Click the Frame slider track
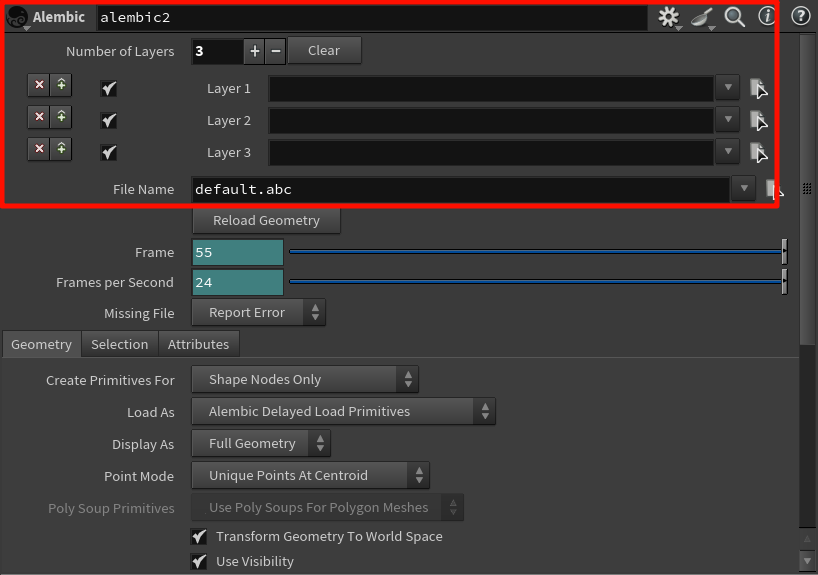Viewport: 818px width, 575px height. [x=537, y=252]
